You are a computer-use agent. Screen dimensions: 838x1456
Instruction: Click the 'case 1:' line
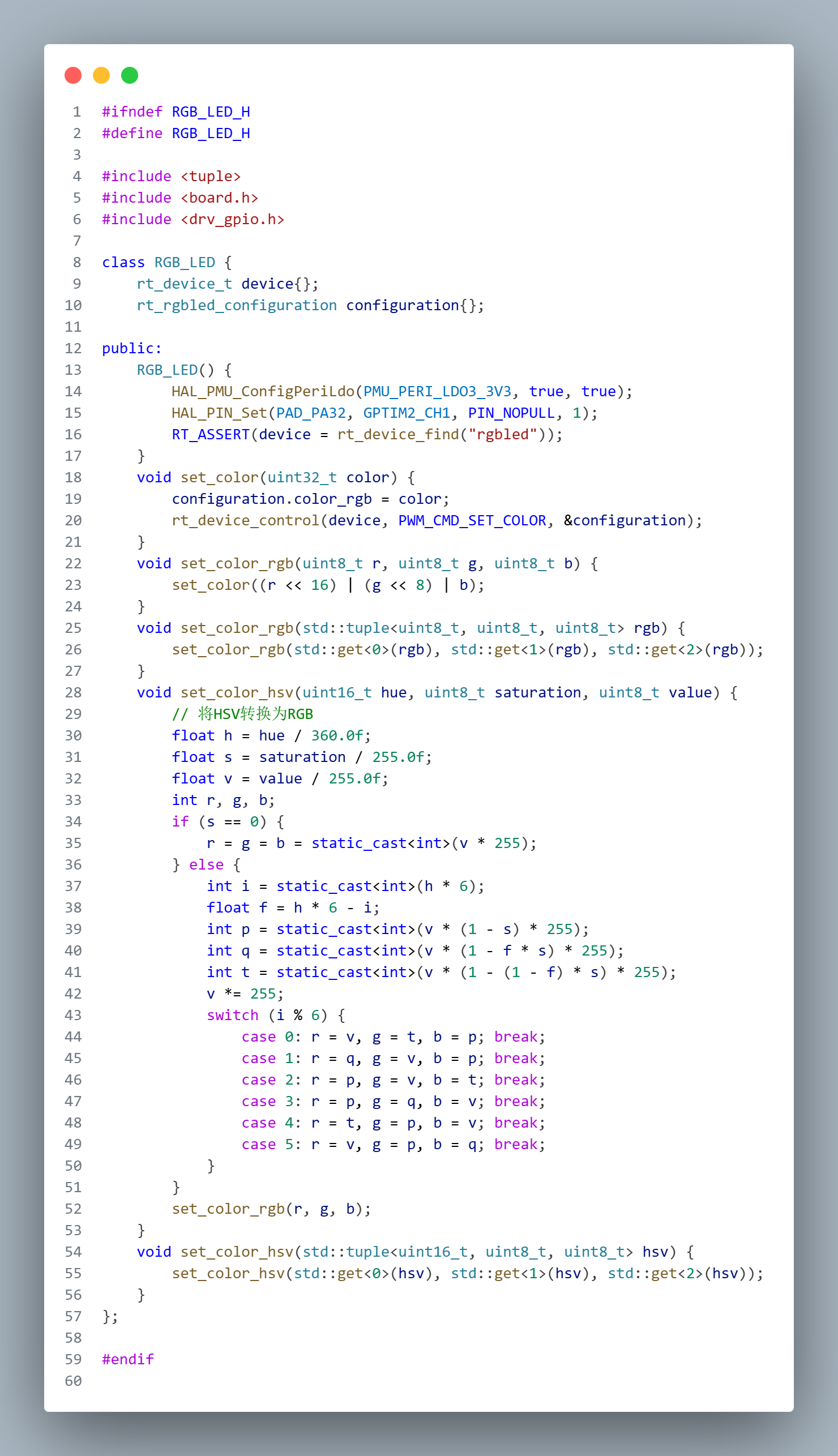[x=394, y=1059]
